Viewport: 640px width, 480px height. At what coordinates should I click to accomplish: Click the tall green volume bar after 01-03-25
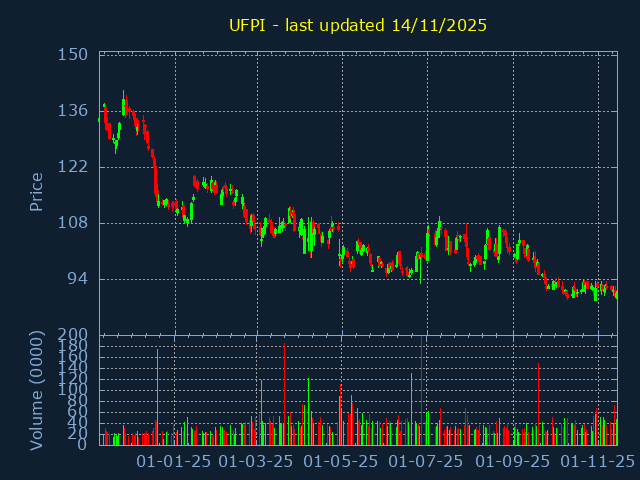click(x=308, y=412)
